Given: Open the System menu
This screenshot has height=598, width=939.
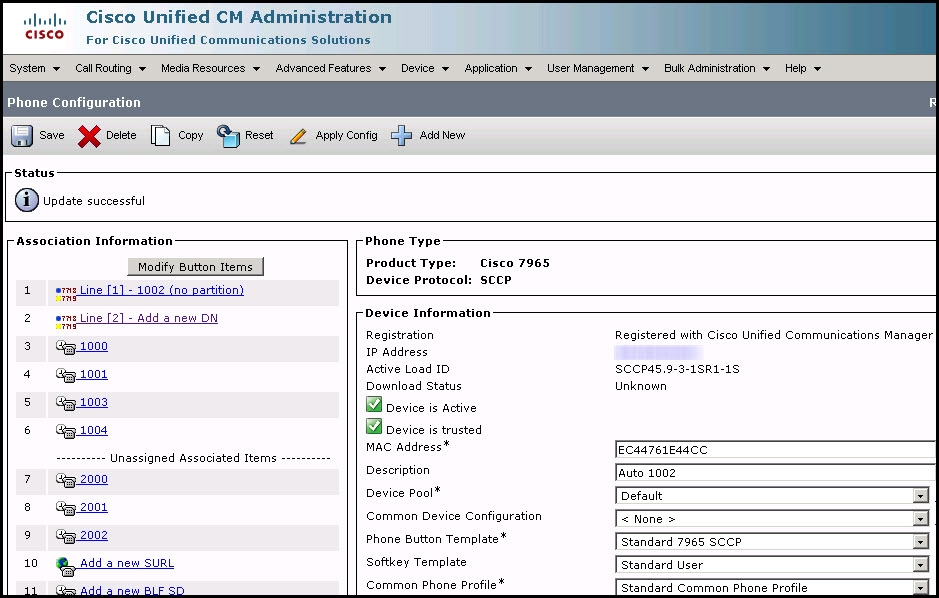Looking at the screenshot, I should (35, 68).
